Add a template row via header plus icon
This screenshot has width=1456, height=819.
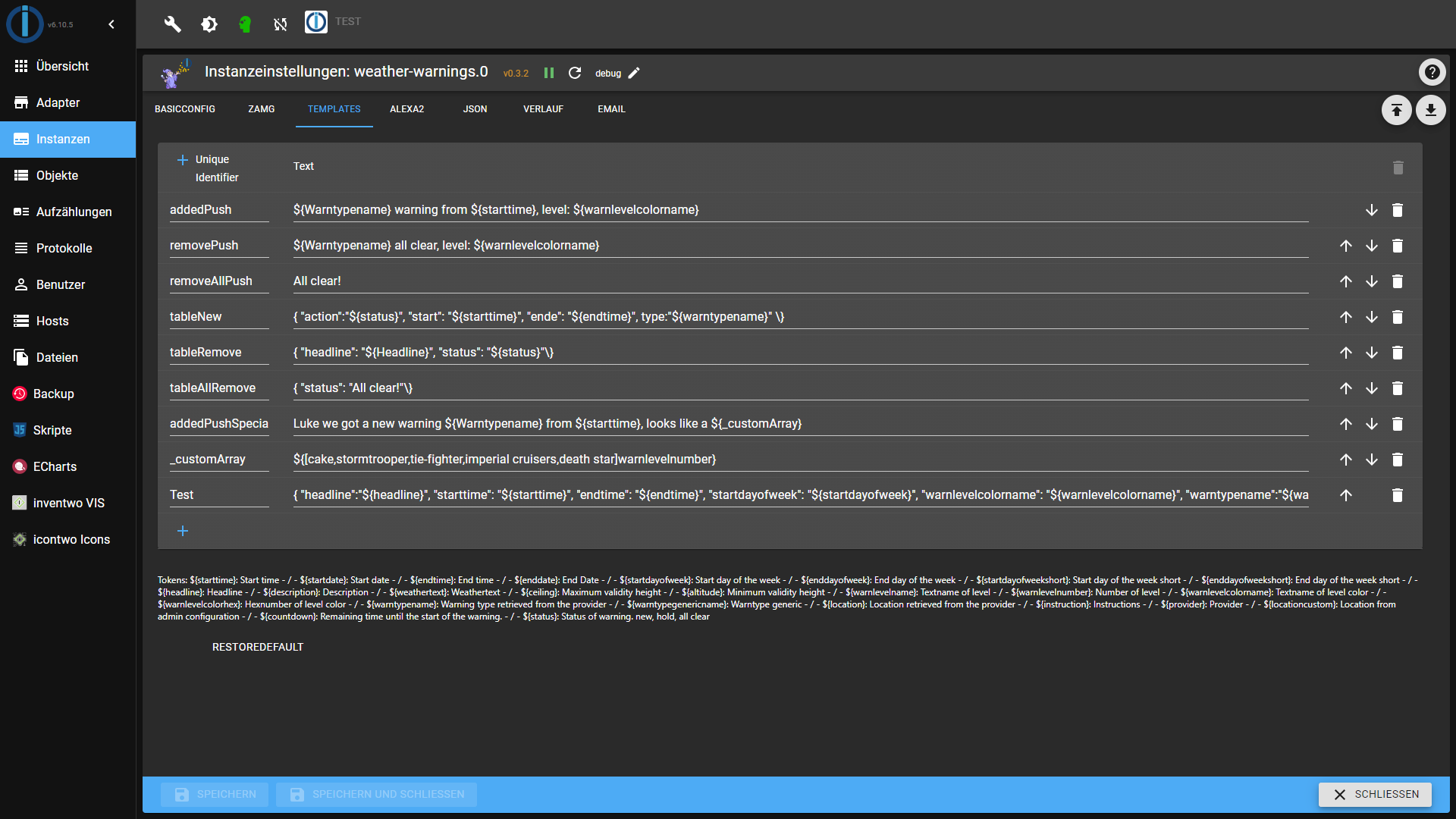183,159
